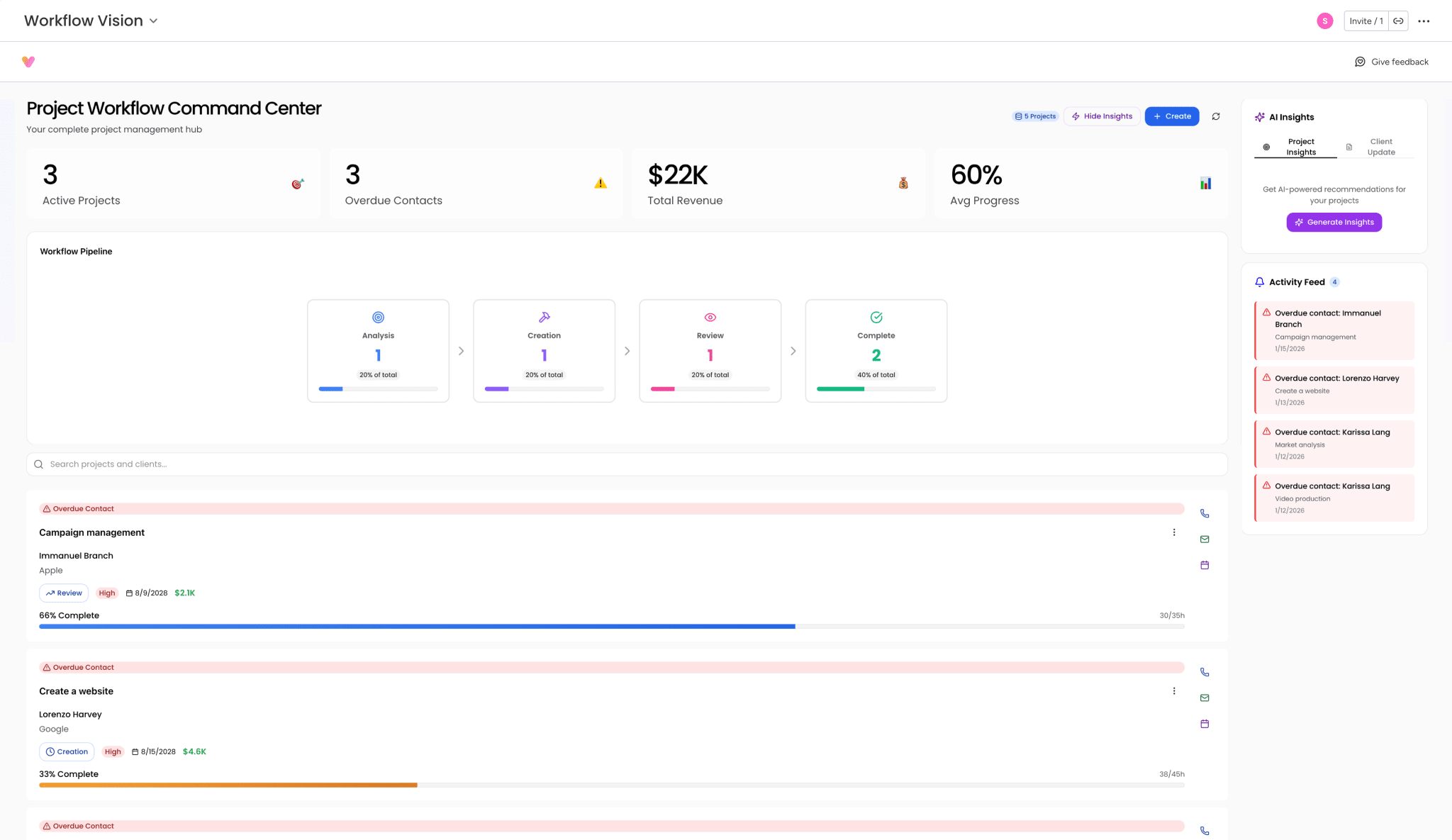Click the phone icon for Campaign management
Viewport: 1452px width, 840px height.
click(1204, 513)
